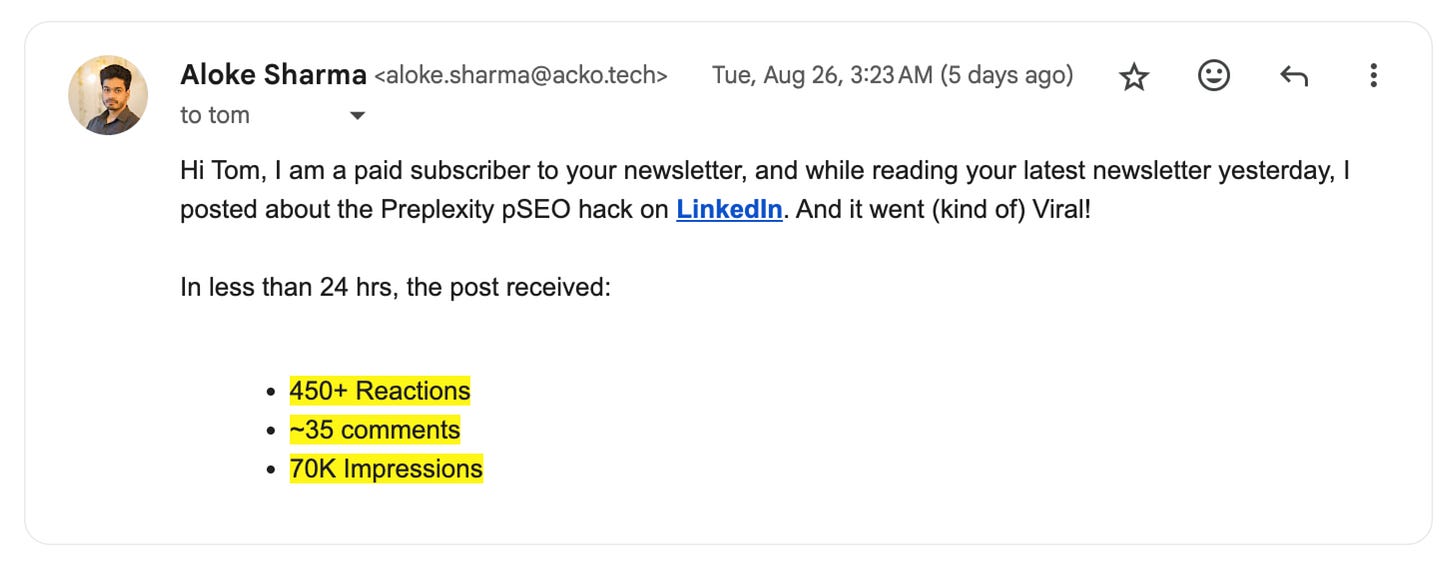This screenshot has height=569, width=1456.
Task: Click the reply arrow icon
Action: coord(1294,76)
